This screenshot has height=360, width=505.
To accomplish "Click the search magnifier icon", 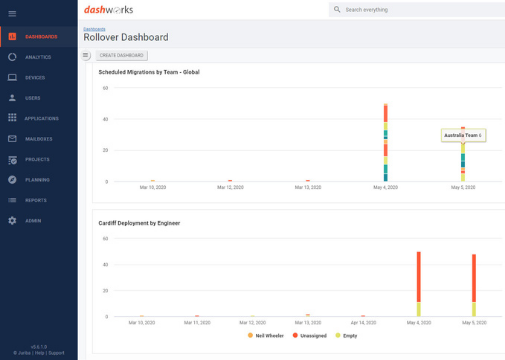I will (337, 9).
